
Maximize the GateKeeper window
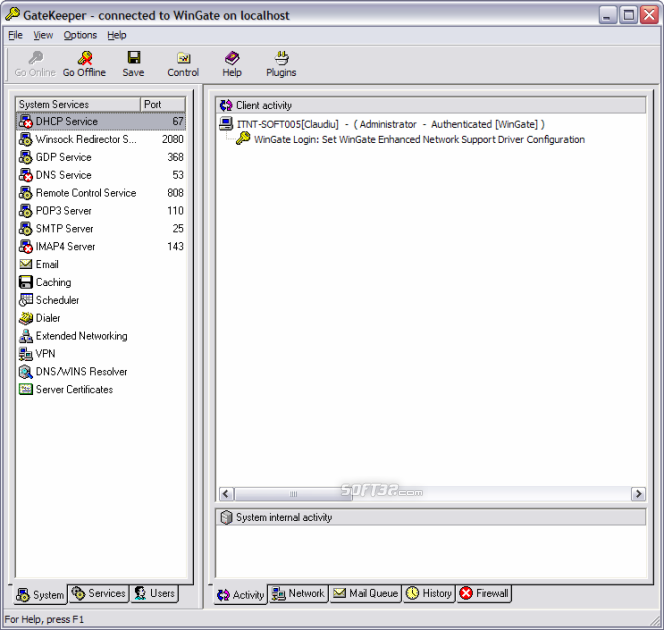coord(629,15)
